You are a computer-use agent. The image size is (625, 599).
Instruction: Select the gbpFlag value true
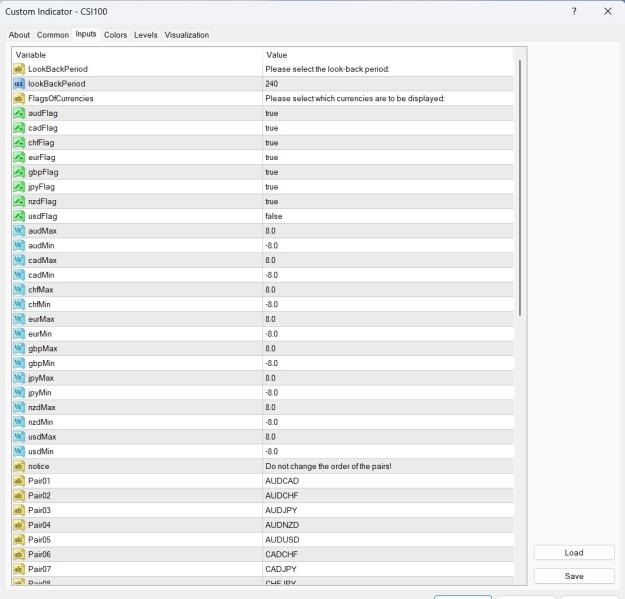point(272,173)
